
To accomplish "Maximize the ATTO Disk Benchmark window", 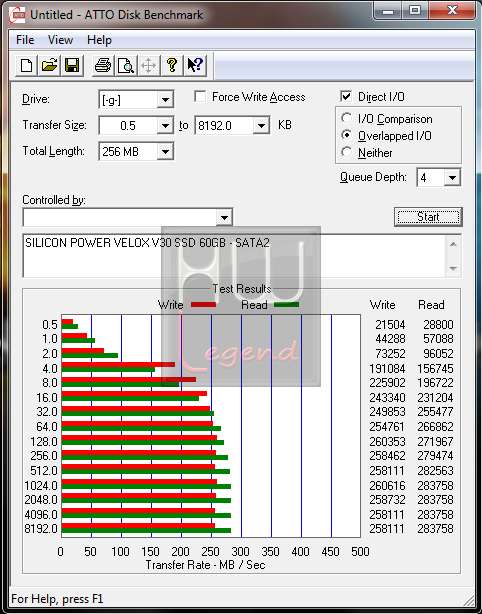I will [x=415, y=11].
